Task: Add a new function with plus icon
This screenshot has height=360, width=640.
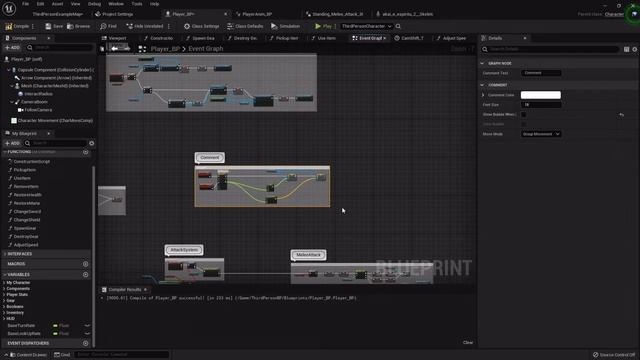Action: [x=86, y=152]
